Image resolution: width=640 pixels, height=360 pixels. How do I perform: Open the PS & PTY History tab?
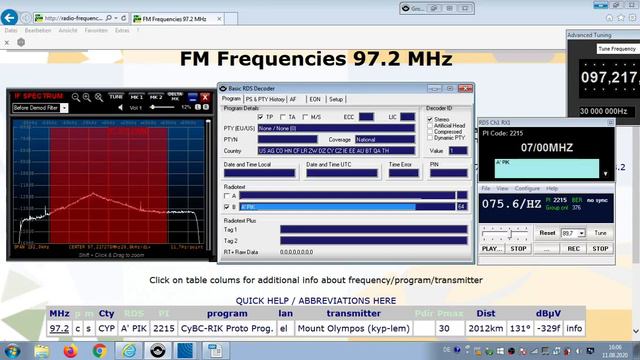click(x=265, y=99)
